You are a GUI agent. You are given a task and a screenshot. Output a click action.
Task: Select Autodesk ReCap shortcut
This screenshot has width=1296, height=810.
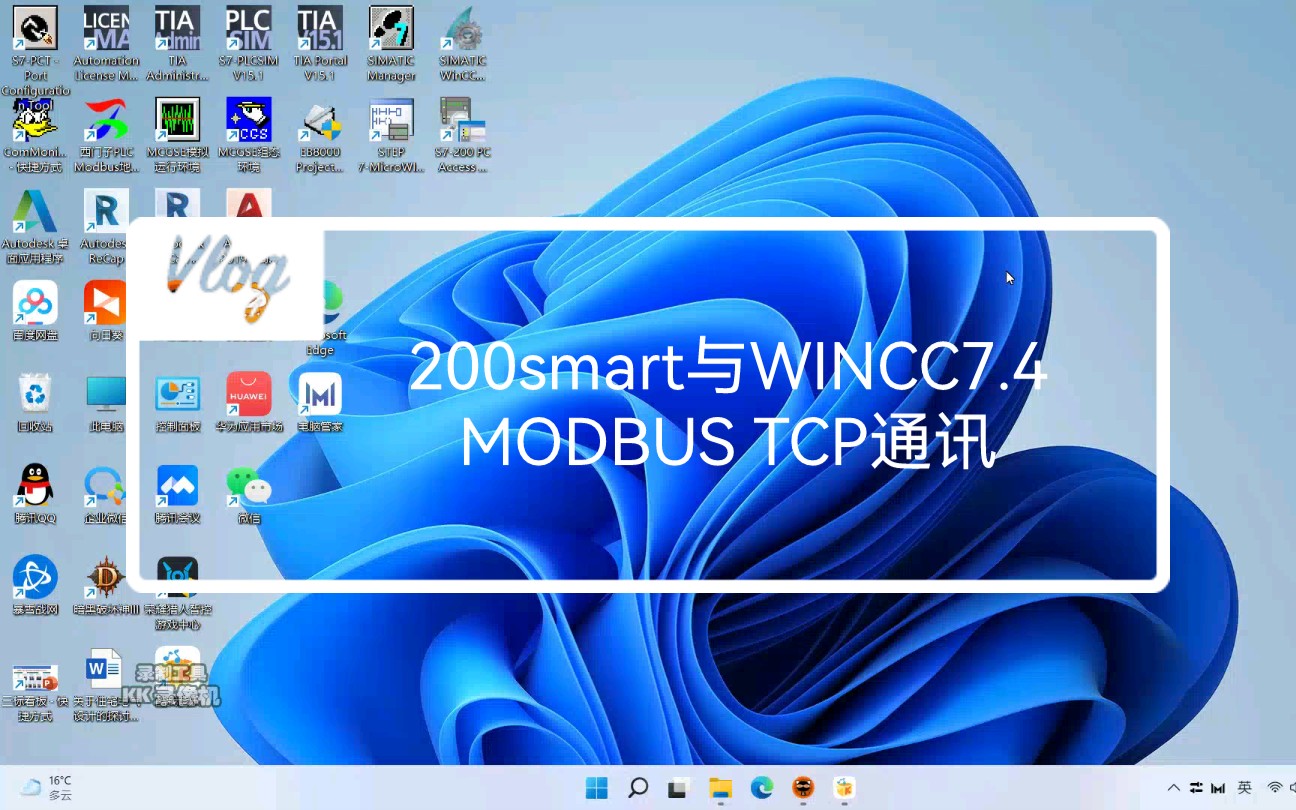pos(106,212)
